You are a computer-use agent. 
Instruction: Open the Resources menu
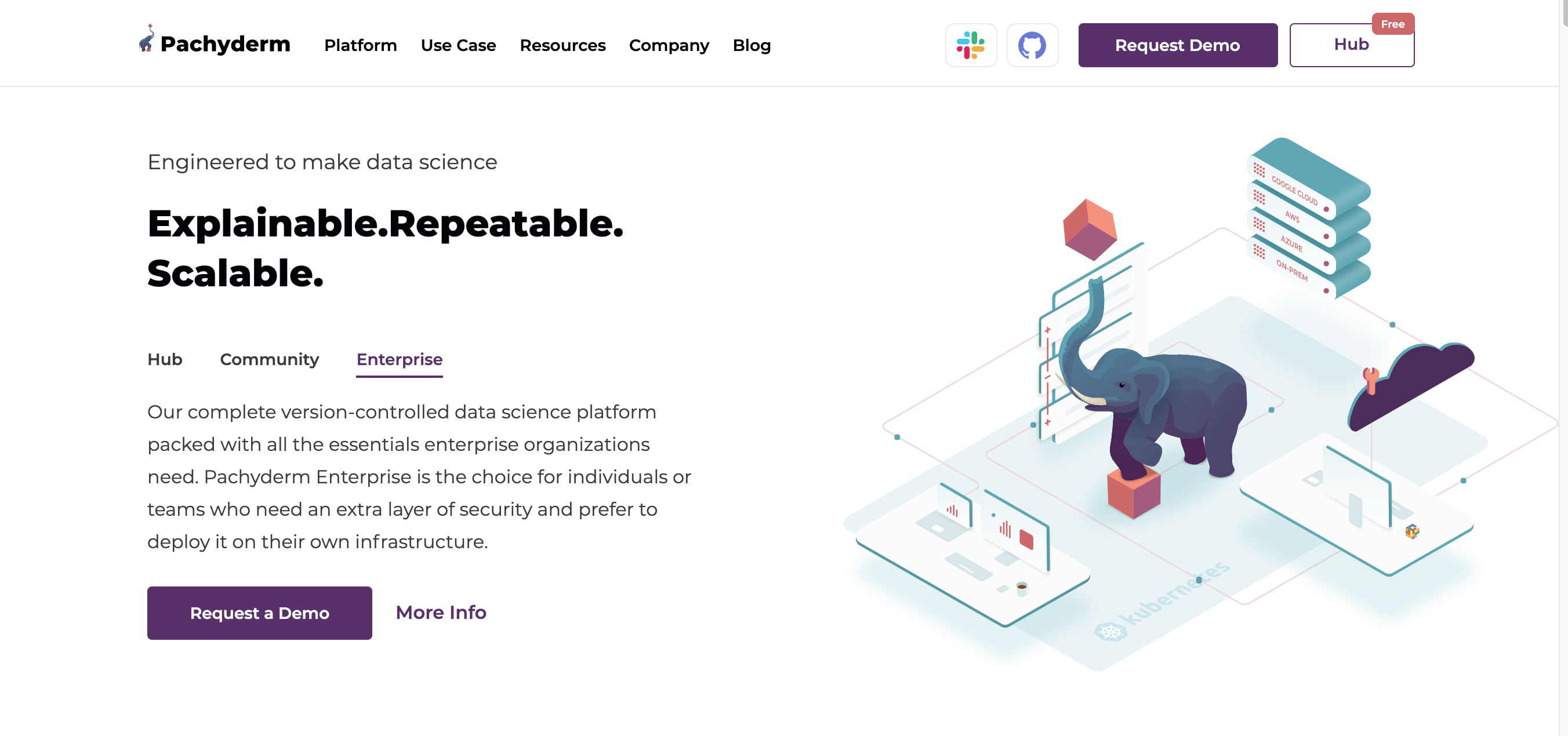click(562, 45)
